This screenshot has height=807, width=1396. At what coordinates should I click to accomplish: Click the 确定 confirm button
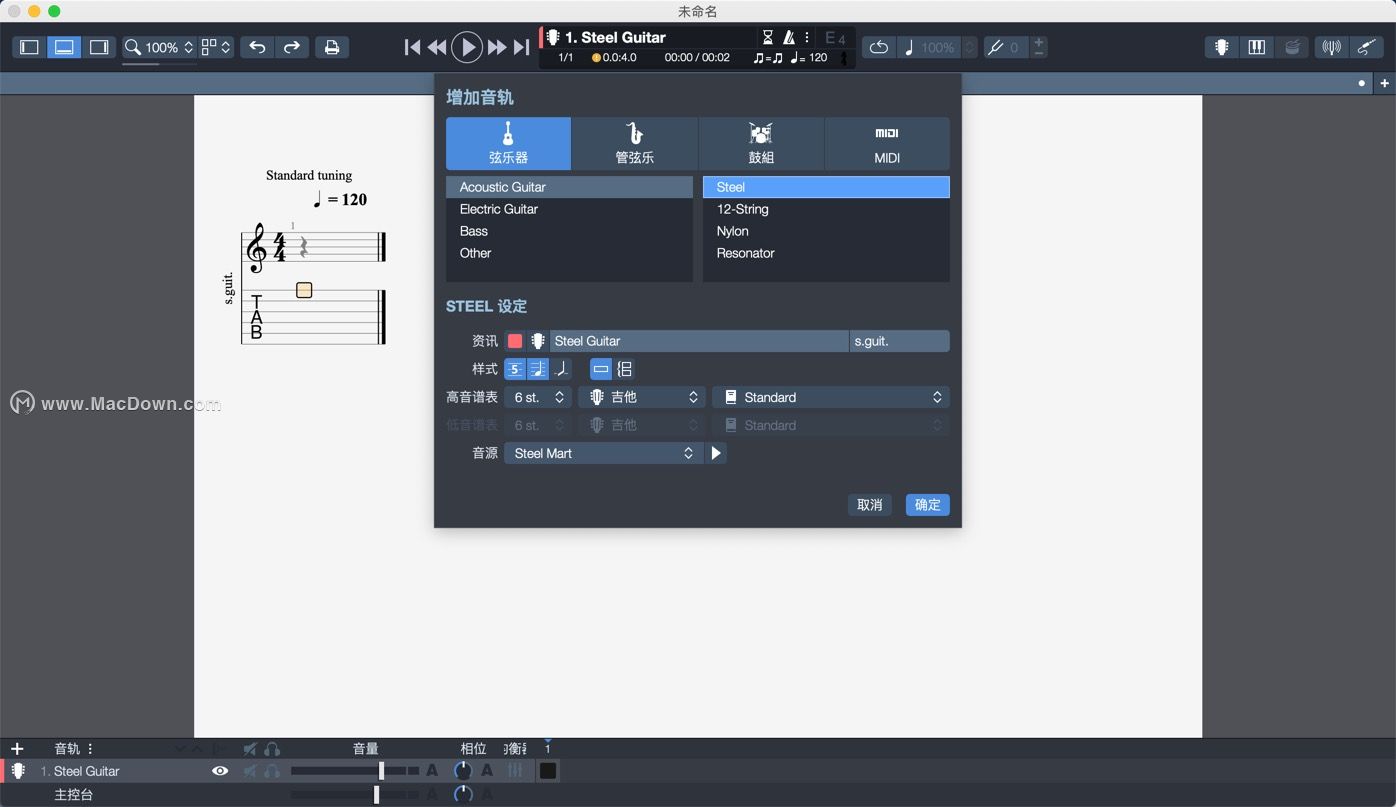927,505
